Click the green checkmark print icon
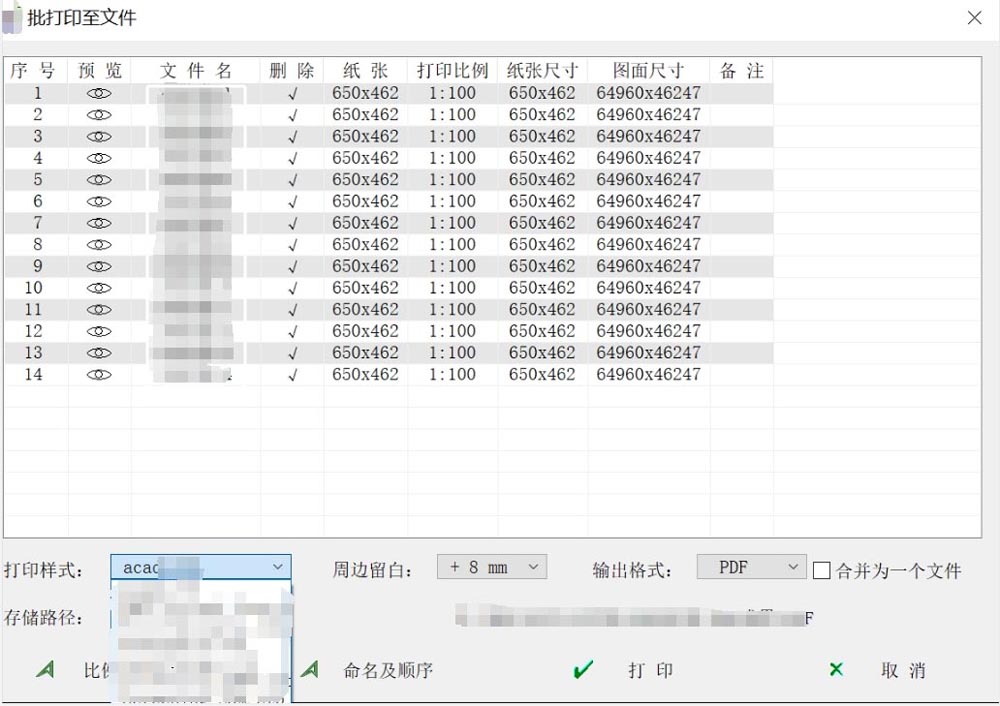This screenshot has width=1000, height=706. [x=584, y=671]
